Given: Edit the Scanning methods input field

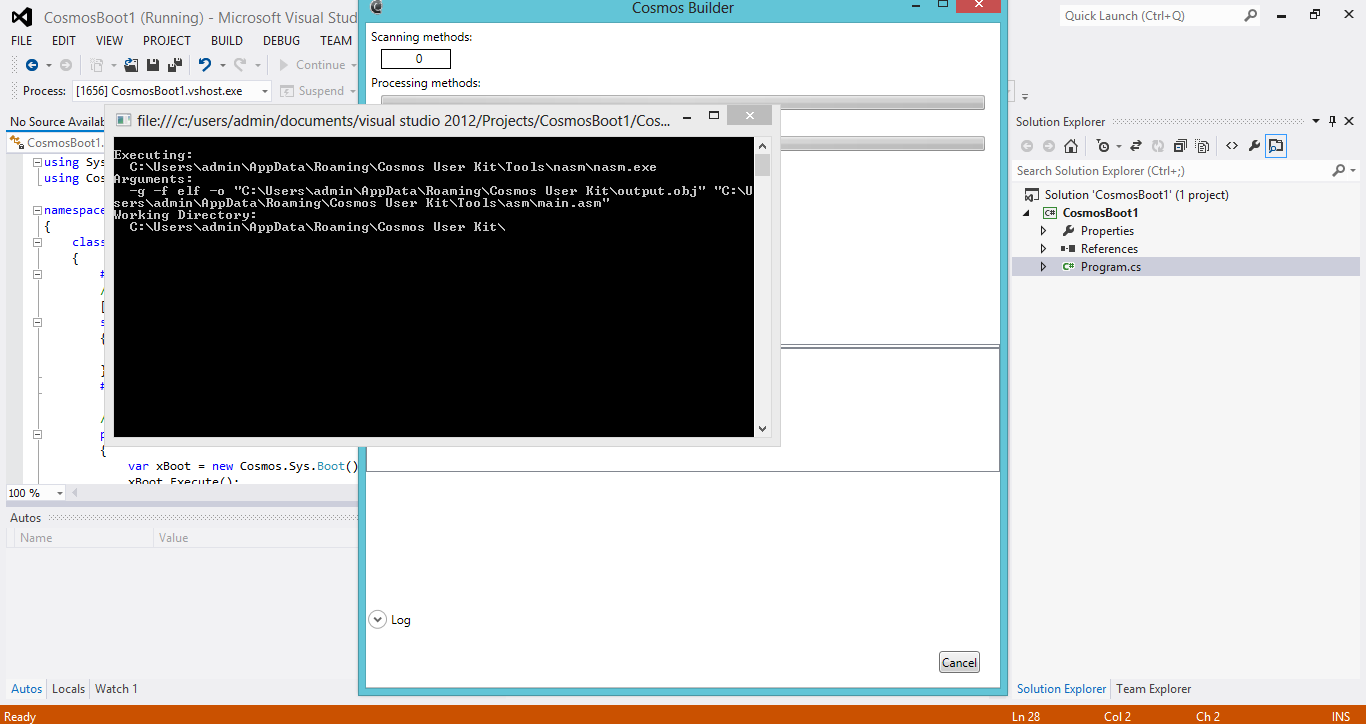Looking at the screenshot, I should [x=415, y=59].
